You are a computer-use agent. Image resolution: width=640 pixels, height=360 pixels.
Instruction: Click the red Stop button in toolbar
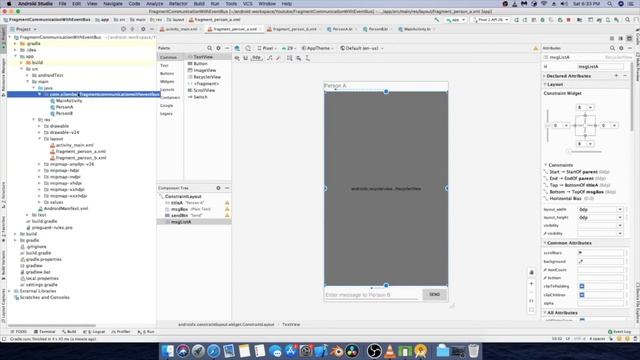click(569, 20)
